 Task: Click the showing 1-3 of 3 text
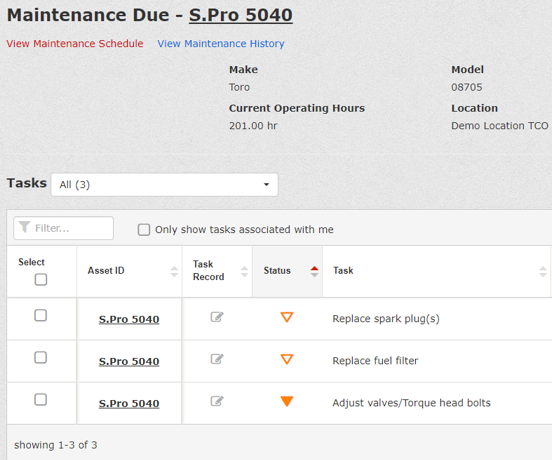56,445
